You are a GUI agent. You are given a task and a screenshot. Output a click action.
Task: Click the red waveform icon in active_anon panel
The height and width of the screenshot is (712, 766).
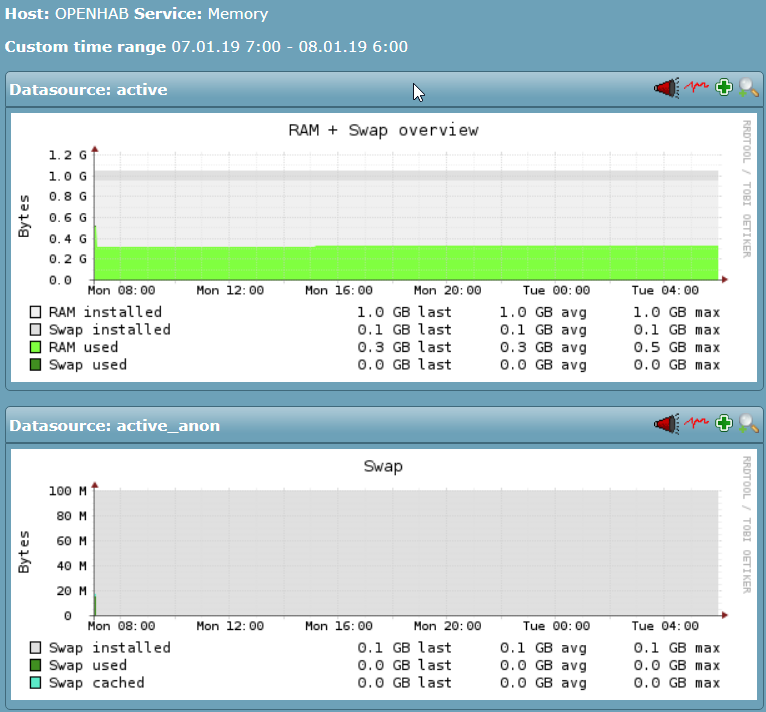point(697,424)
